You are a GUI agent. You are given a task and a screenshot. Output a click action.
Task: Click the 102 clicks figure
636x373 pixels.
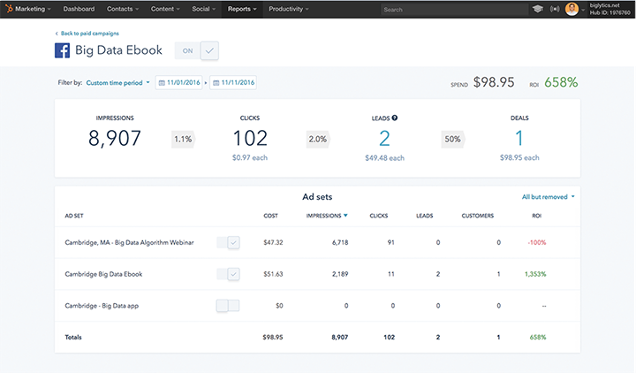[x=250, y=138]
